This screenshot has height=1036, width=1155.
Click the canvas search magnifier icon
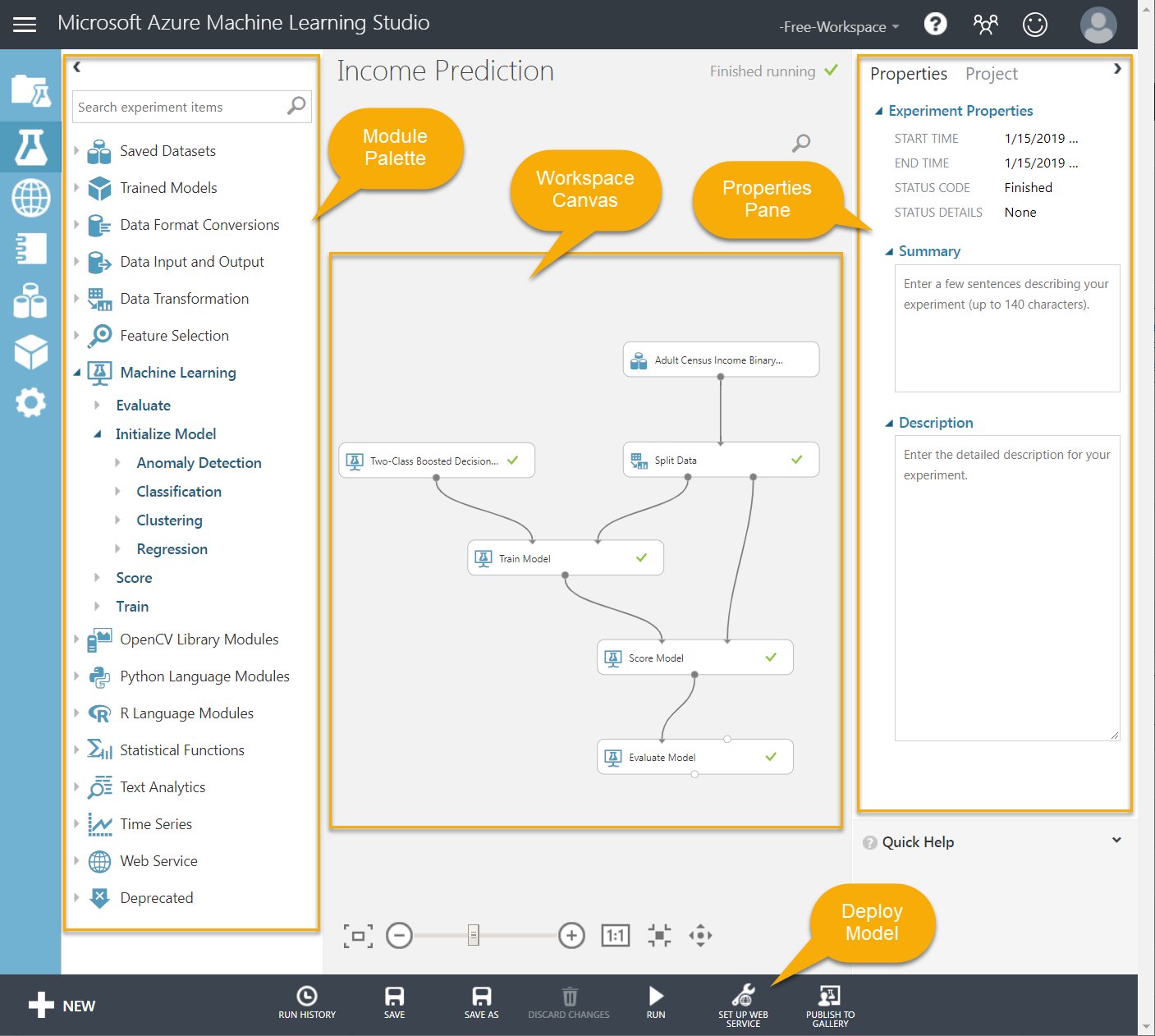(800, 144)
